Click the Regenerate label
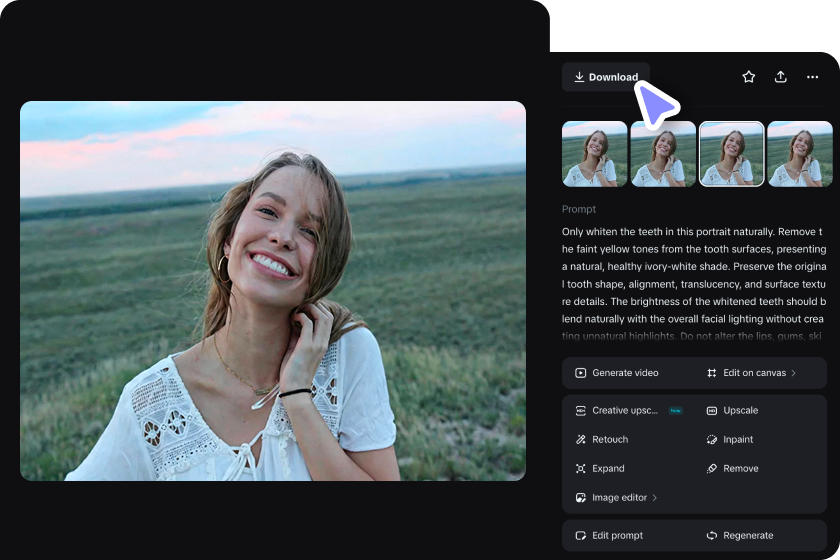Screen dimensions: 840x560 click(748, 536)
